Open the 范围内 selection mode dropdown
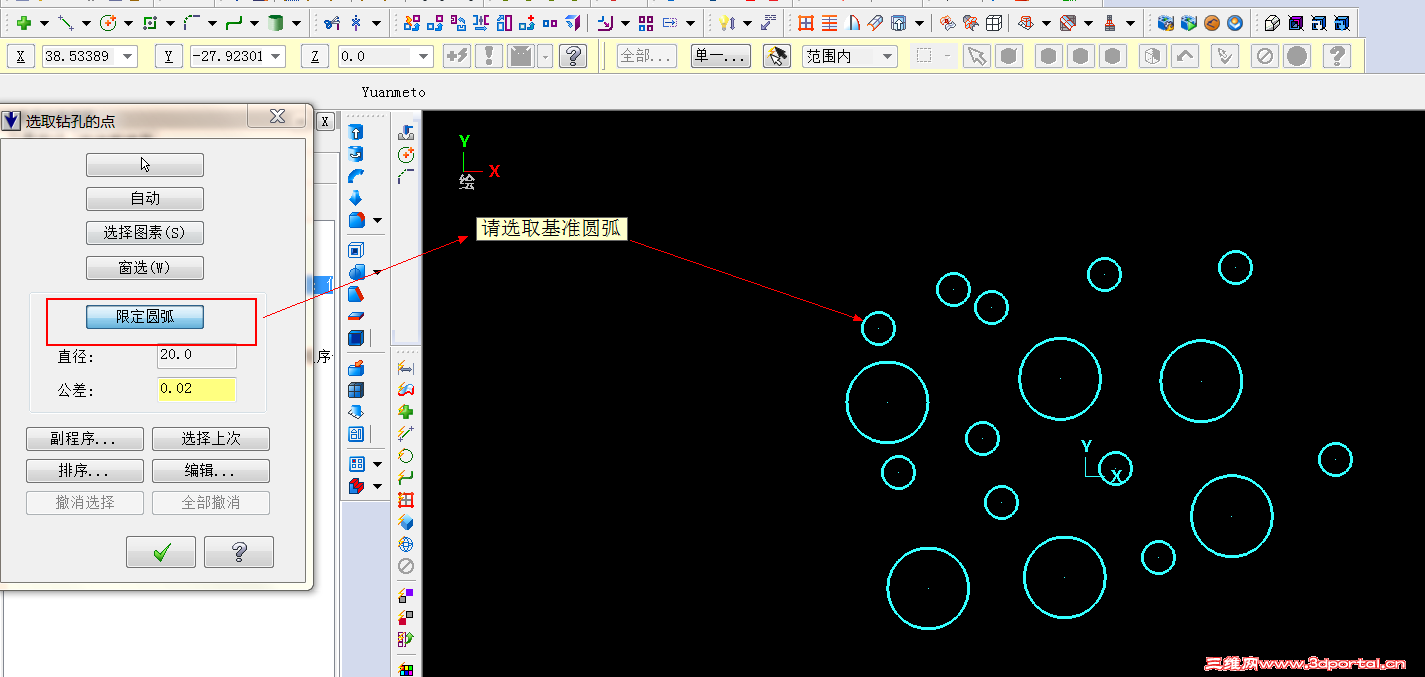The height and width of the screenshot is (677, 1425). [887, 57]
